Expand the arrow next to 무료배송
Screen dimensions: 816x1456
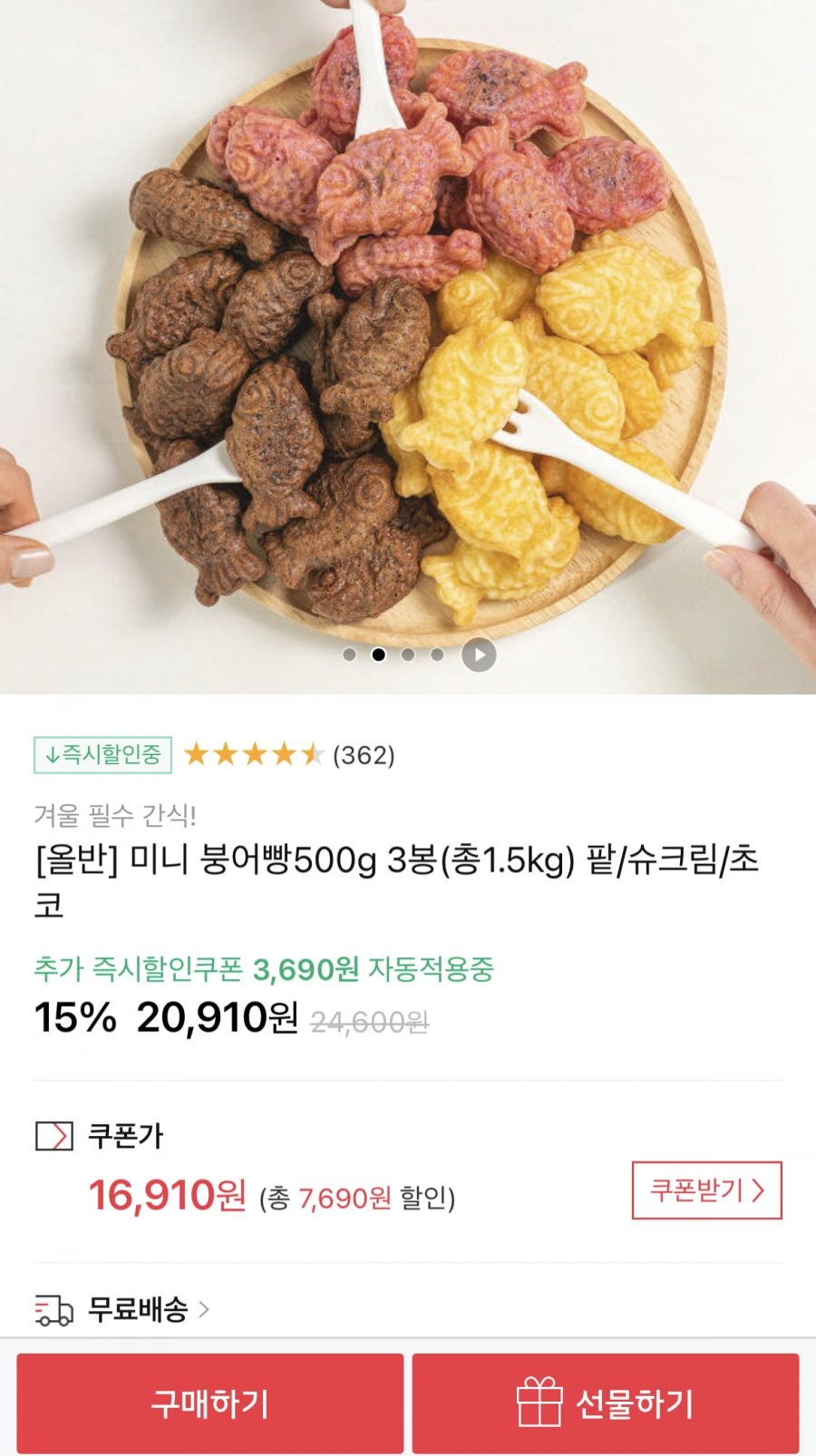pyautogui.click(x=204, y=1309)
